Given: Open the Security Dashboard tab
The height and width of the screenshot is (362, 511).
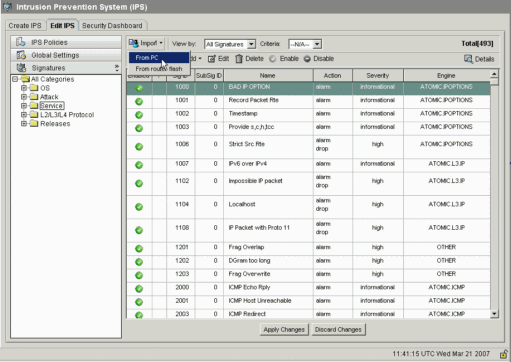Looking at the screenshot, I should click(x=112, y=26).
